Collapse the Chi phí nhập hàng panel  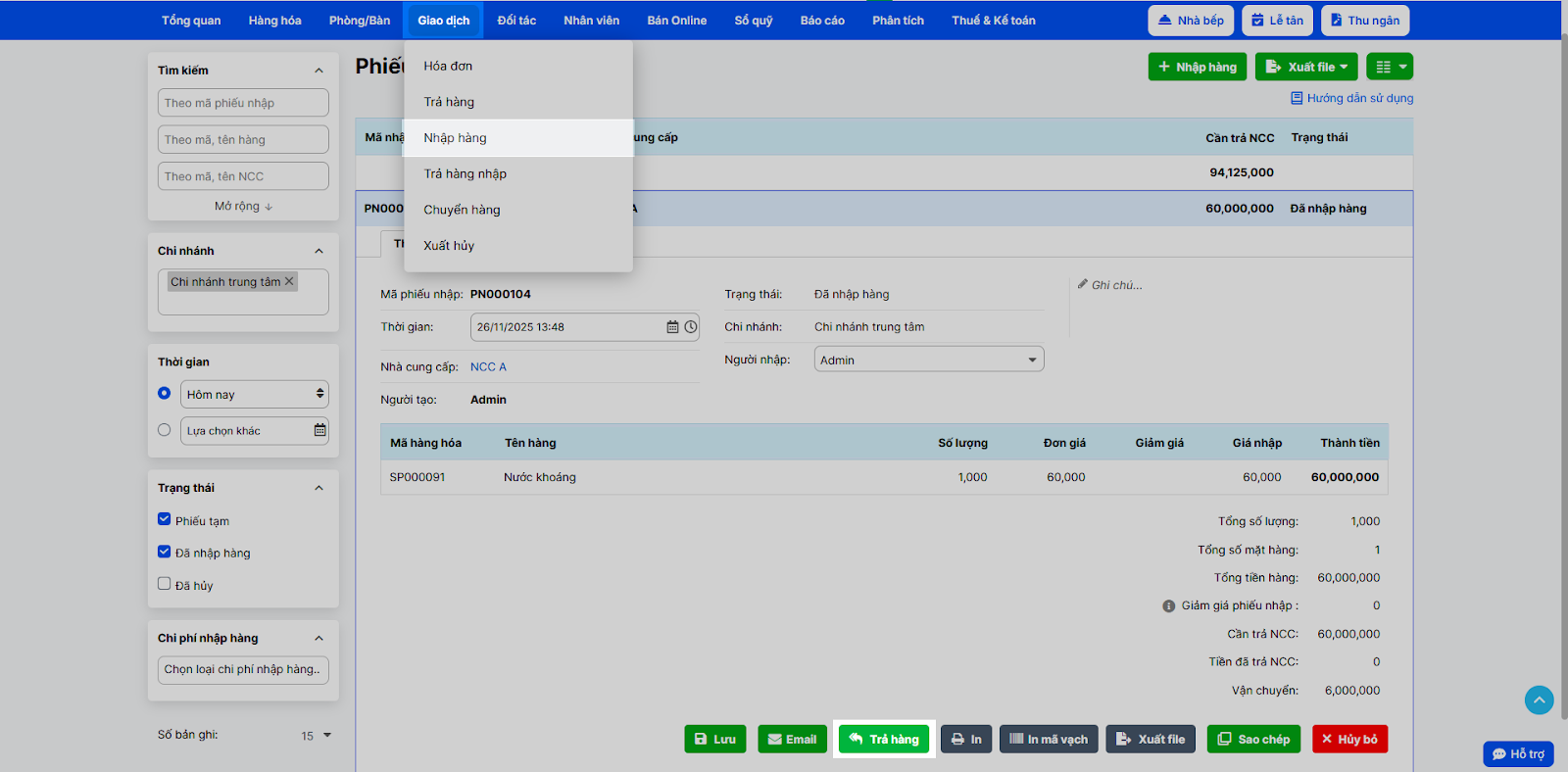click(x=318, y=639)
